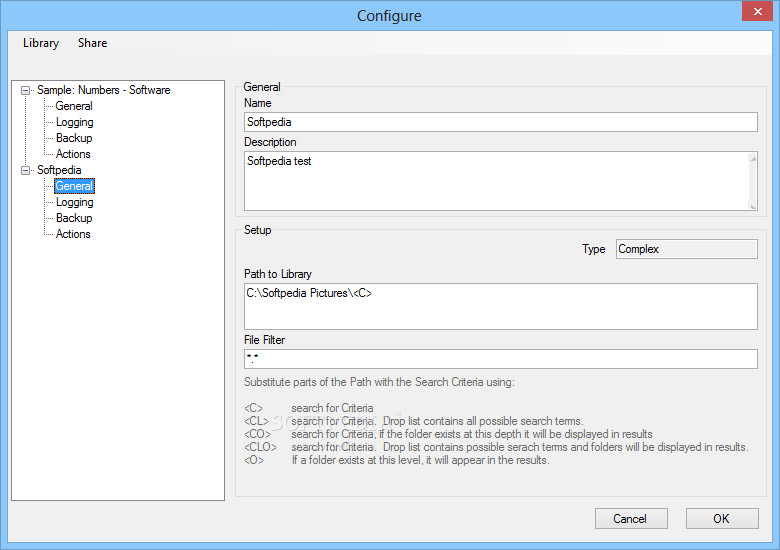Click the Cancel button
Screen dimensions: 780x550
click(631, 519)
